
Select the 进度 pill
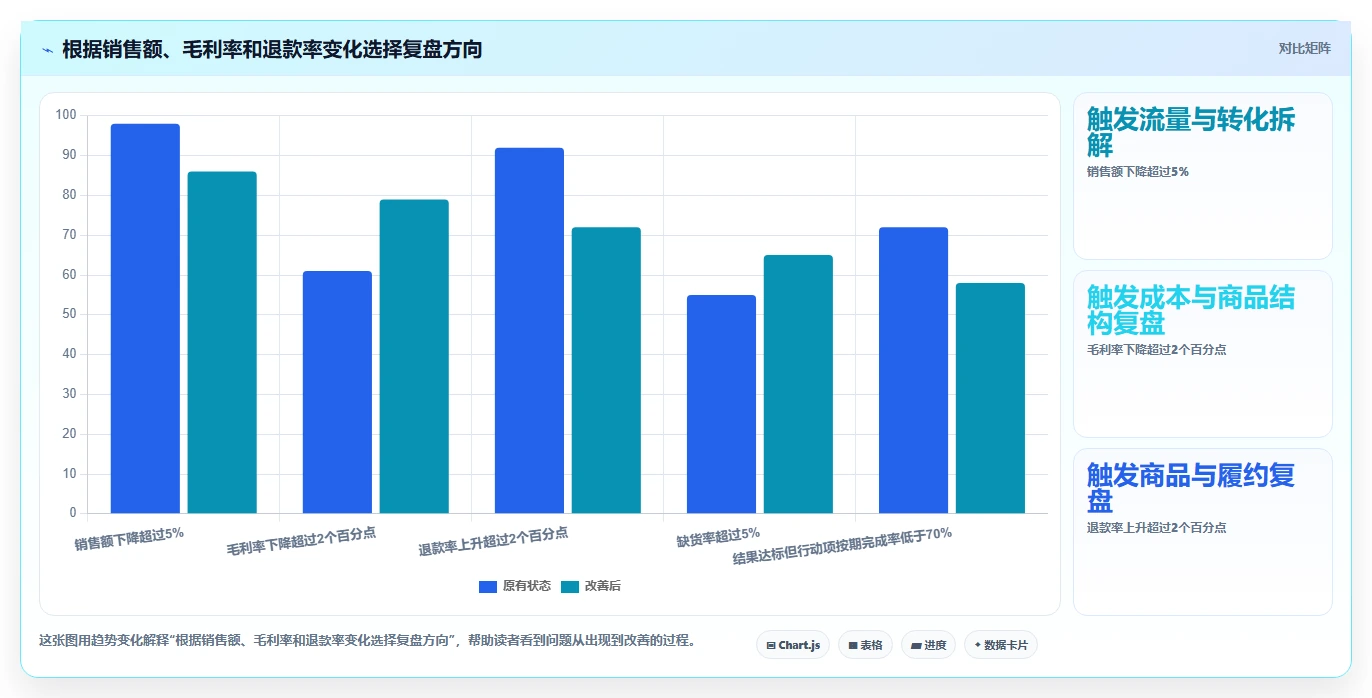point(928,645)
